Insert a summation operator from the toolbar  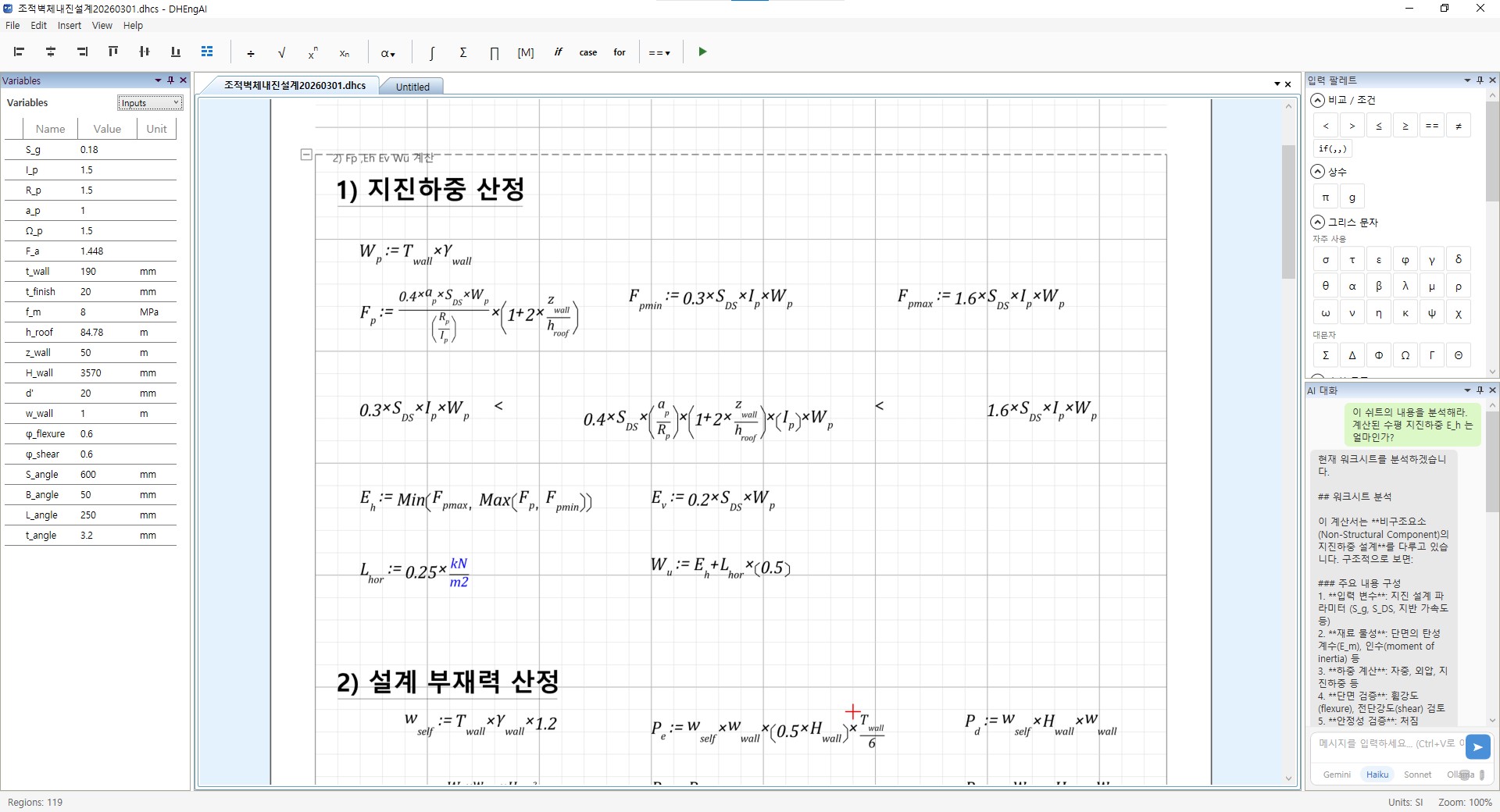coord(463,52)
